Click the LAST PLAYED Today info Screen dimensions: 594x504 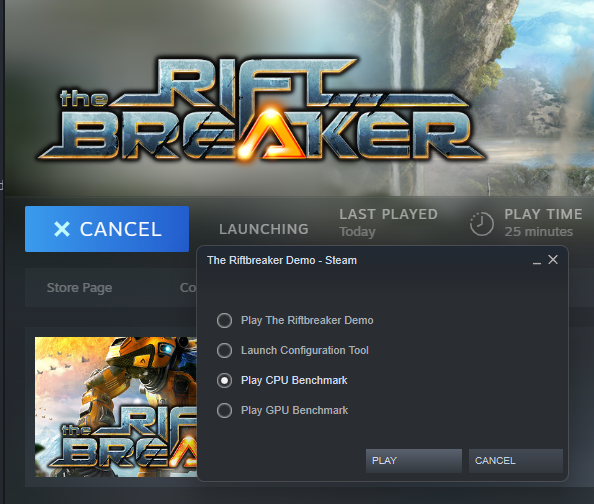388,223
